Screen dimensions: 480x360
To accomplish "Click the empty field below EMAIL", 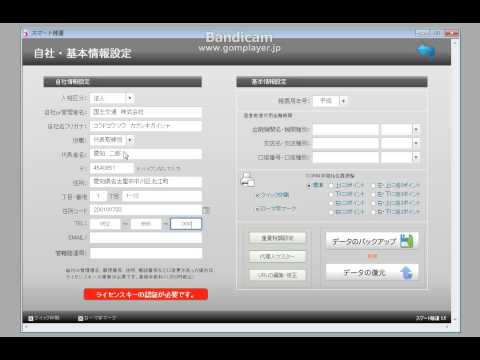I will pyautogui.click(x=146, y=253).
